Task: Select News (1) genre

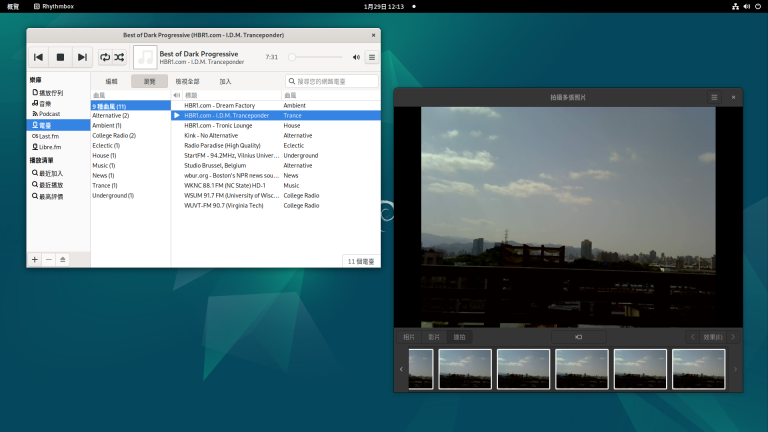Action: tap(131, 175)
